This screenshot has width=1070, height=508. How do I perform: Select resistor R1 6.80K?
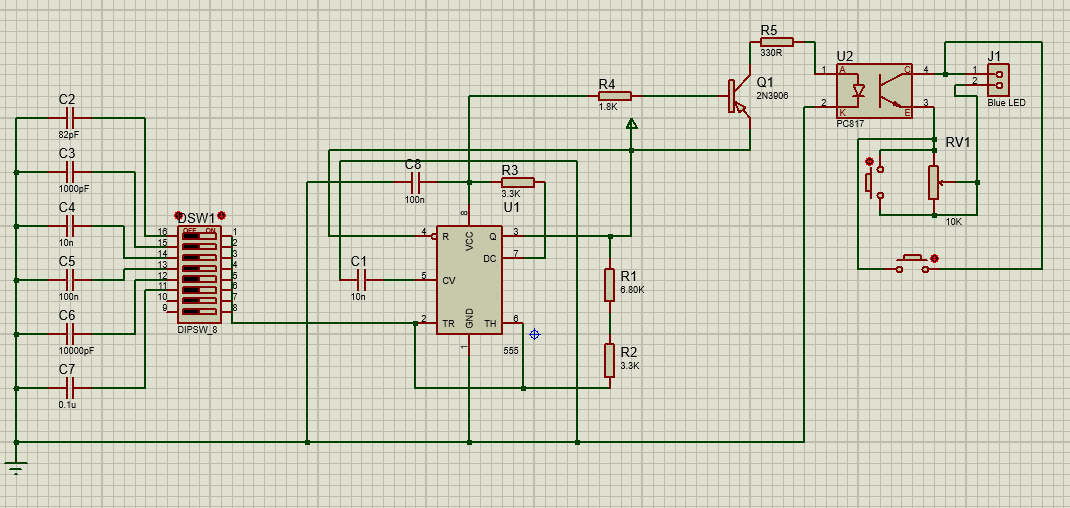click(x=609, y=285)
